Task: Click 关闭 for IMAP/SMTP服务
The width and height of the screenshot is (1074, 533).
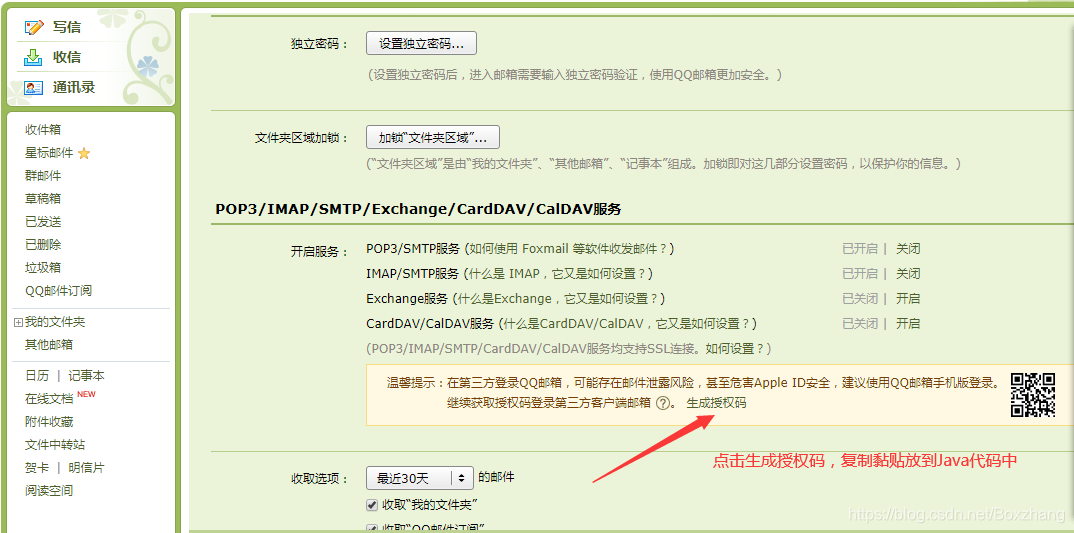Action: click(x=908, y=273)
